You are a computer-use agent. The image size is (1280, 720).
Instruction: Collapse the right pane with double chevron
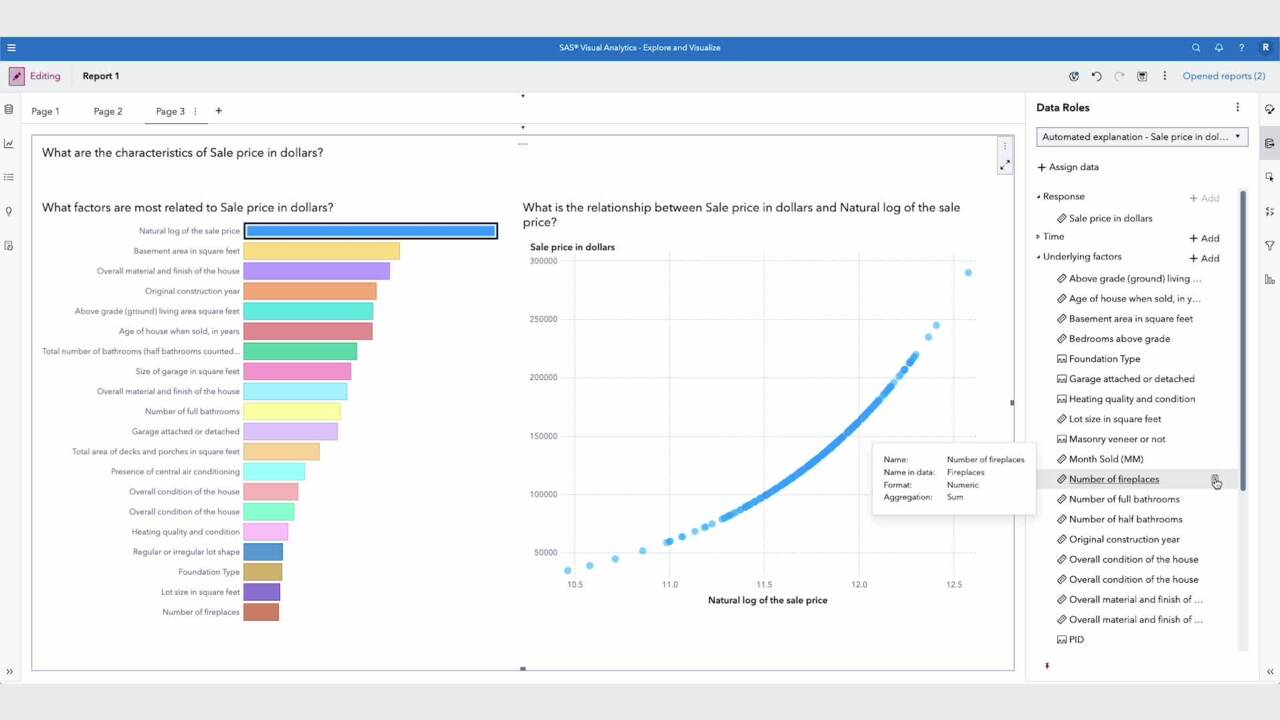coord(1270,672)
